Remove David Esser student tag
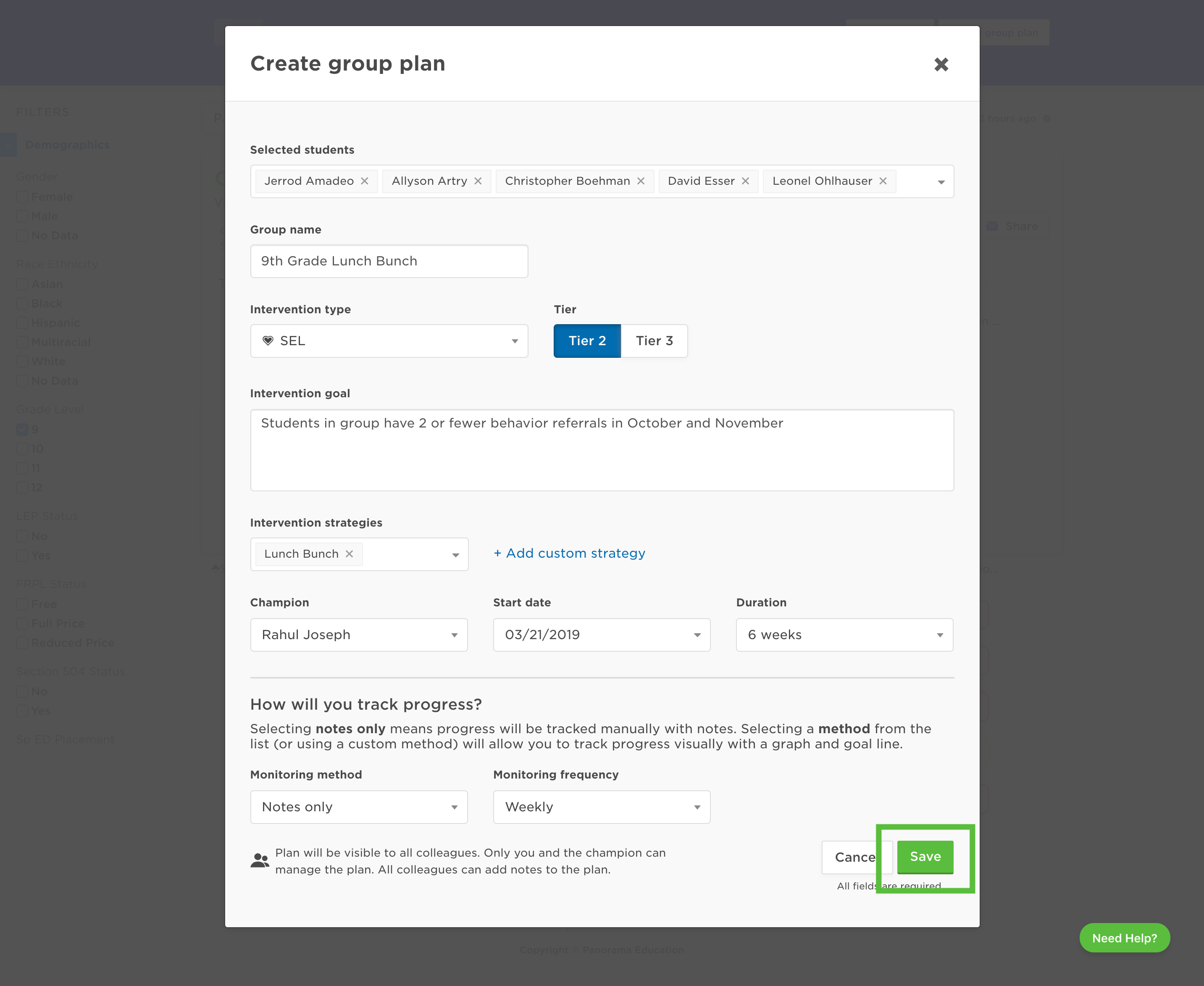The image size is (1204, 986). click(x=746, y=181)
